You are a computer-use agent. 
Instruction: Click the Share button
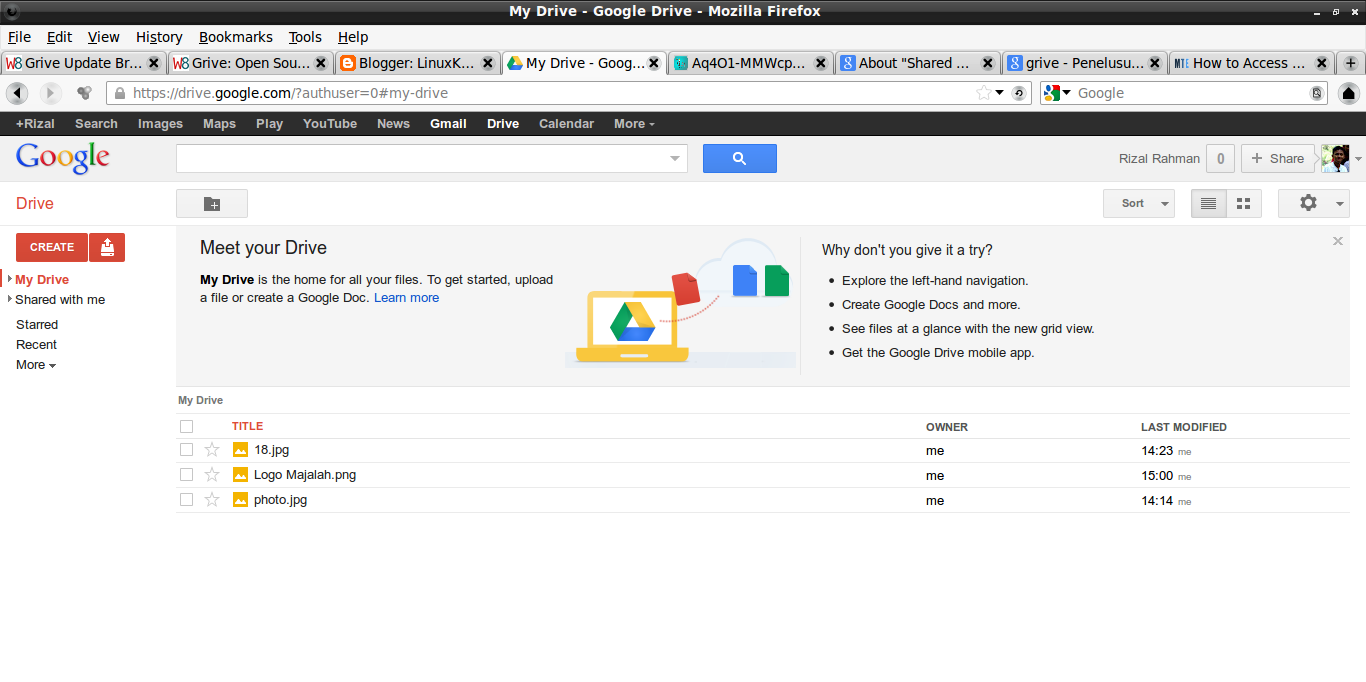1278,158
